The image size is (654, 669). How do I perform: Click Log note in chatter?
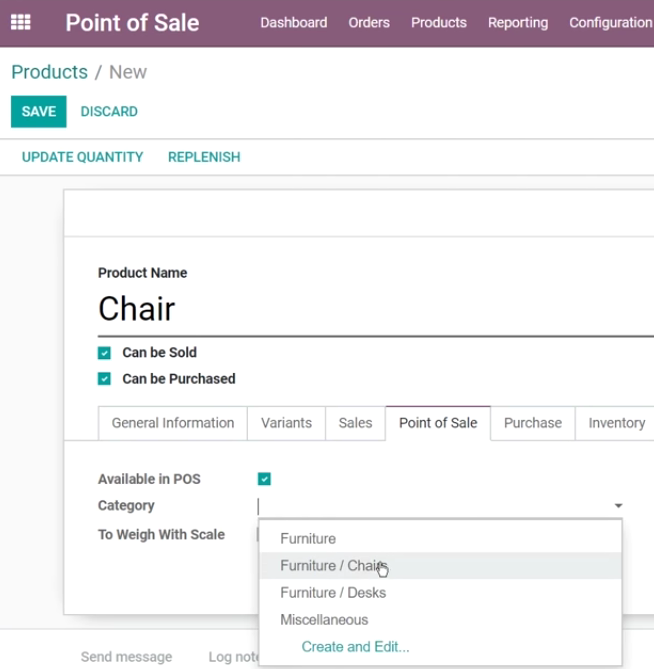(x=234, y=657)
